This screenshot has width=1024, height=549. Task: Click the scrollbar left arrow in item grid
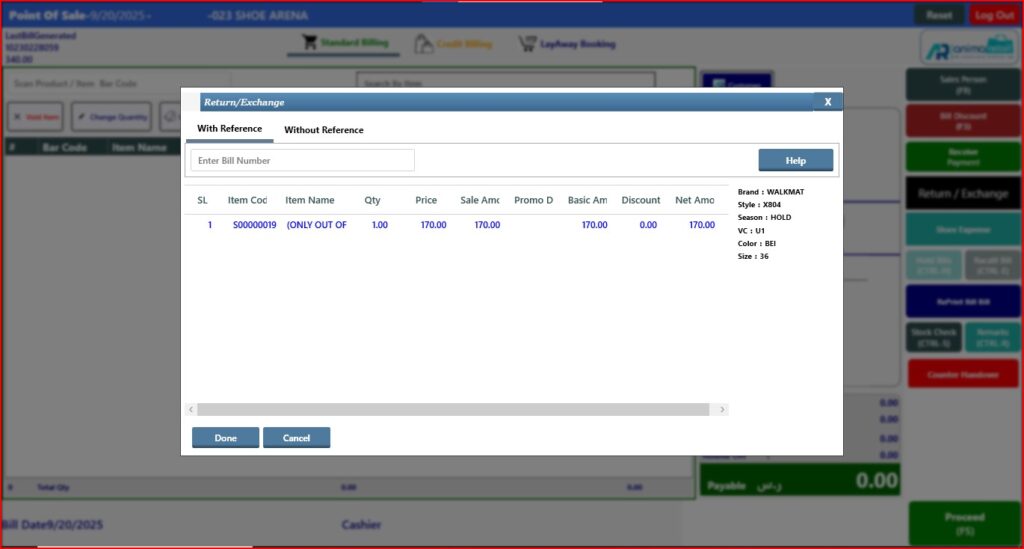[x=191, y=410]
